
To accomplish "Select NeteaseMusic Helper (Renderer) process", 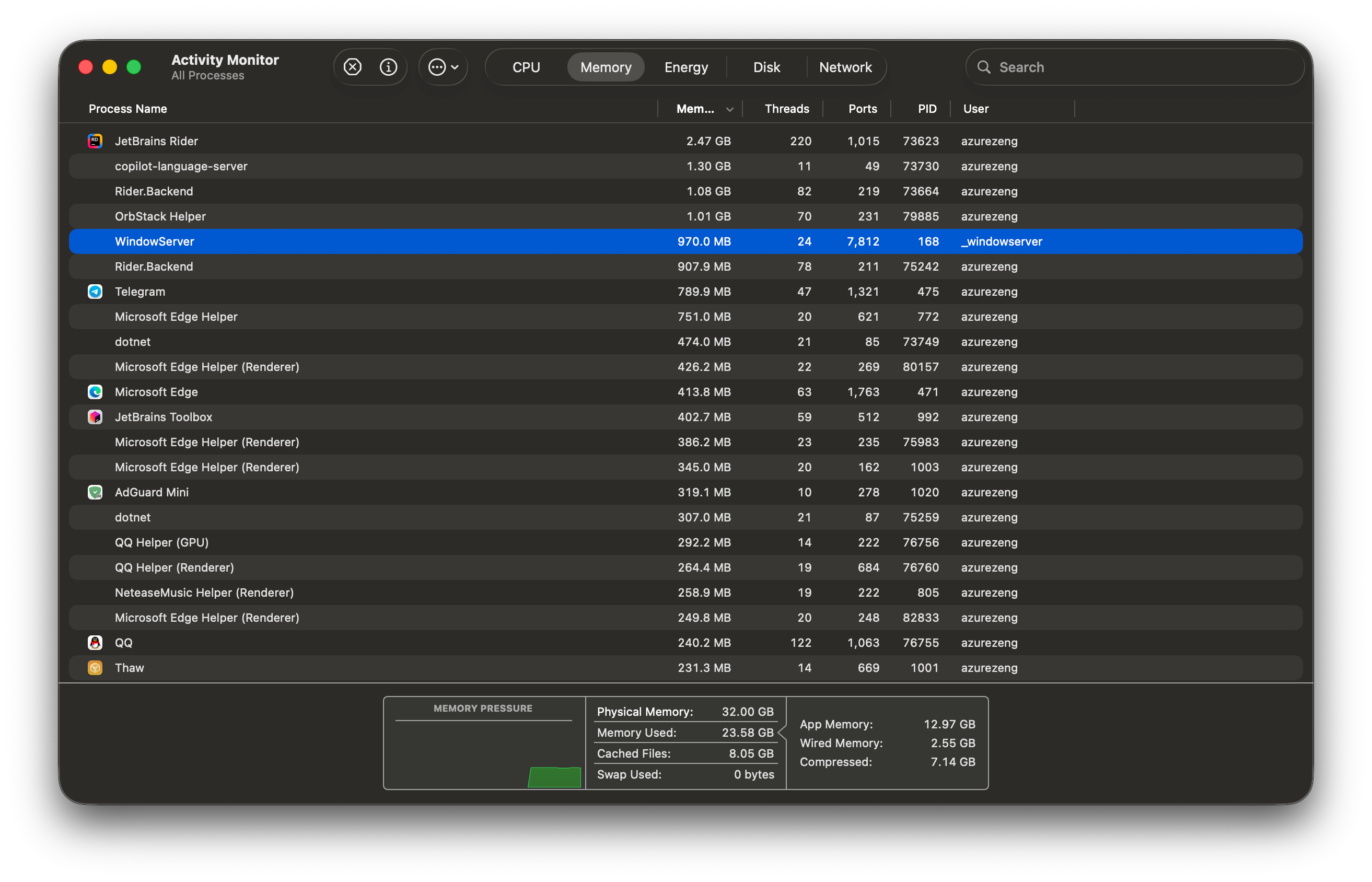I will pyautogui.click(x=686, y=593).
